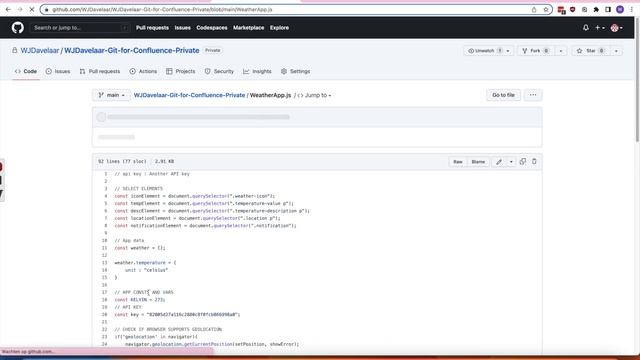640x360 pixels.
Task: Open the Jump to dropdown
Action: (x=314, y=95)
